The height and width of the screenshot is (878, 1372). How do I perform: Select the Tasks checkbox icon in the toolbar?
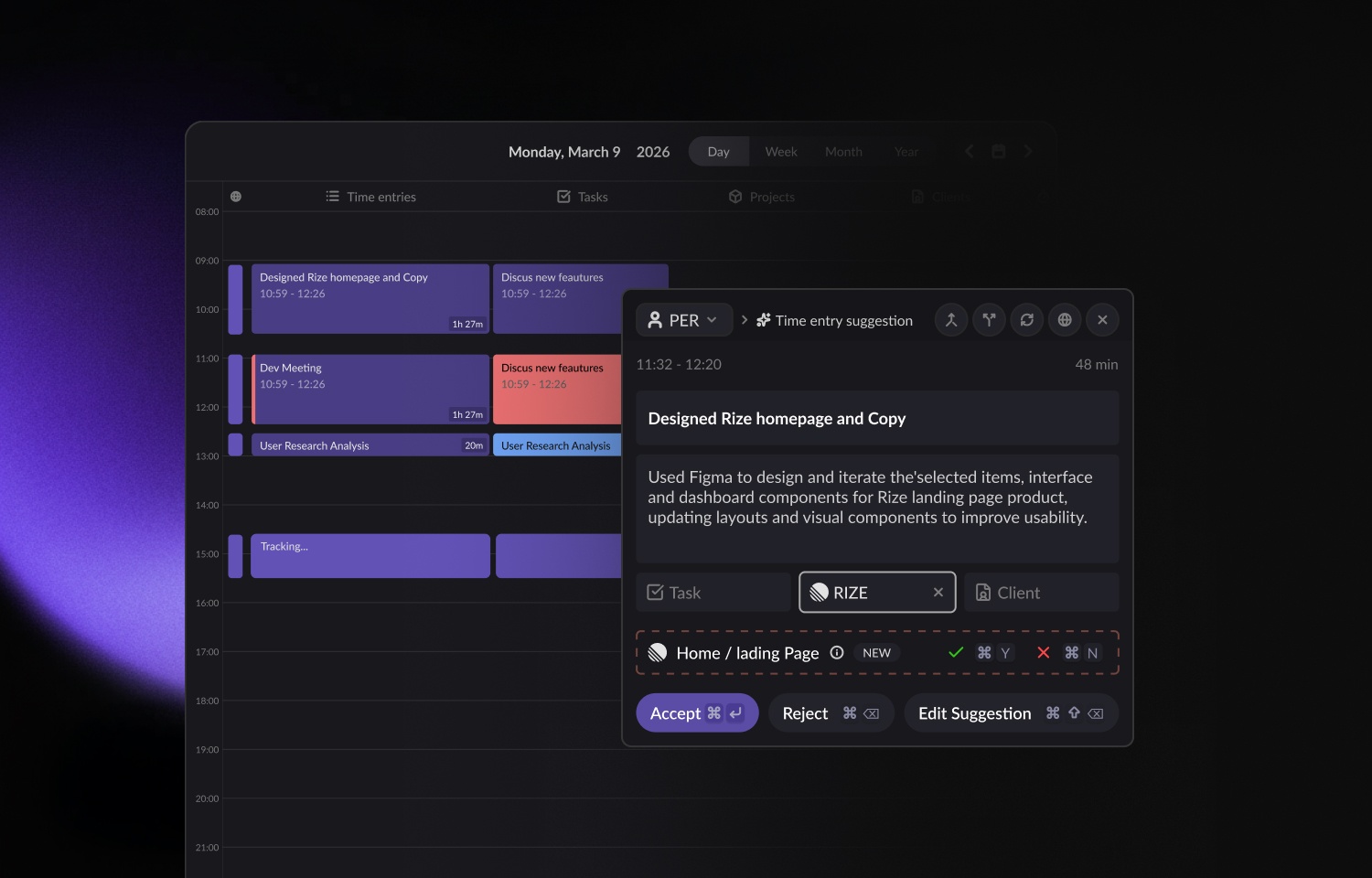tap(564, 196)
